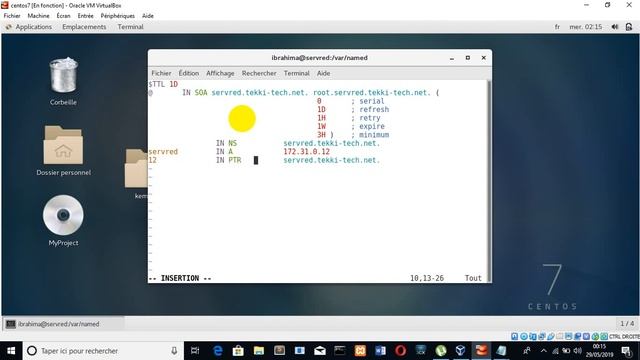Open the GNOME Applications menu
The height and width of the screenshot is (360, 640).
(33, 27)
